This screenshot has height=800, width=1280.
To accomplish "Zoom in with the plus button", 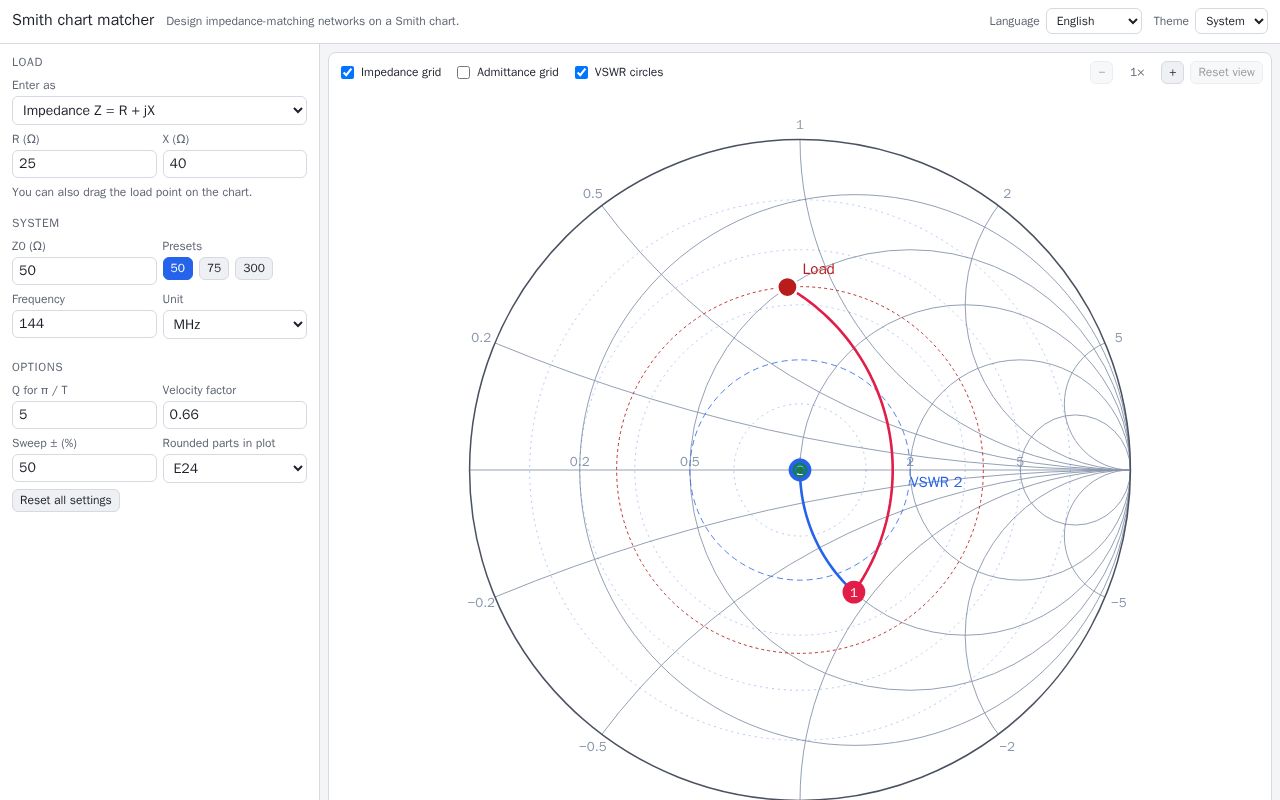I will [x=1172, y=72].
